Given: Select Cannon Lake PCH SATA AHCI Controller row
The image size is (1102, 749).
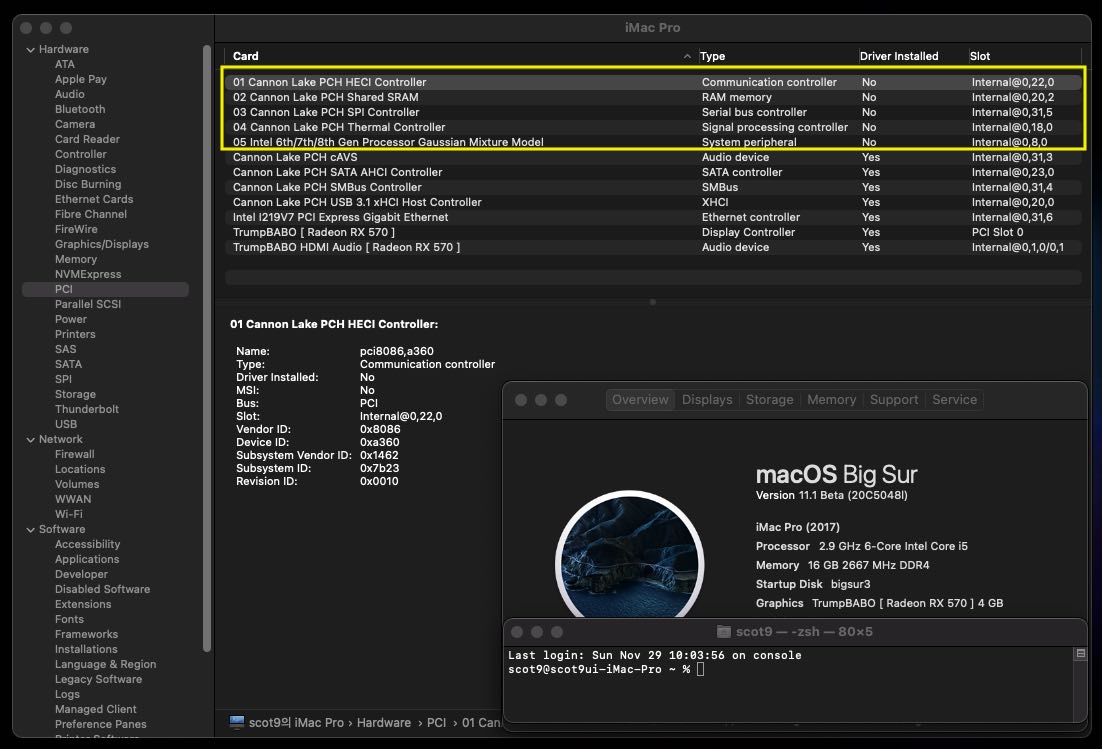Looking at the screenshot, I should pos(653,172).
